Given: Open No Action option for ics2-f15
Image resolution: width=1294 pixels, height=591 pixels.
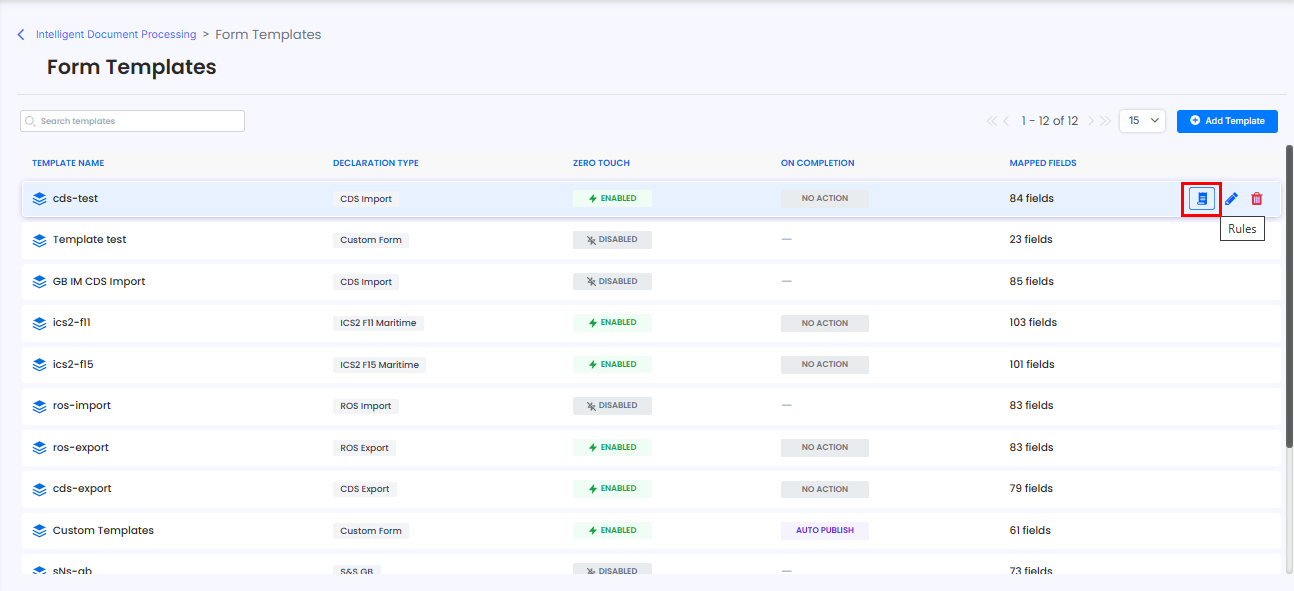Looking at the screenshot, I should [825, 364].
